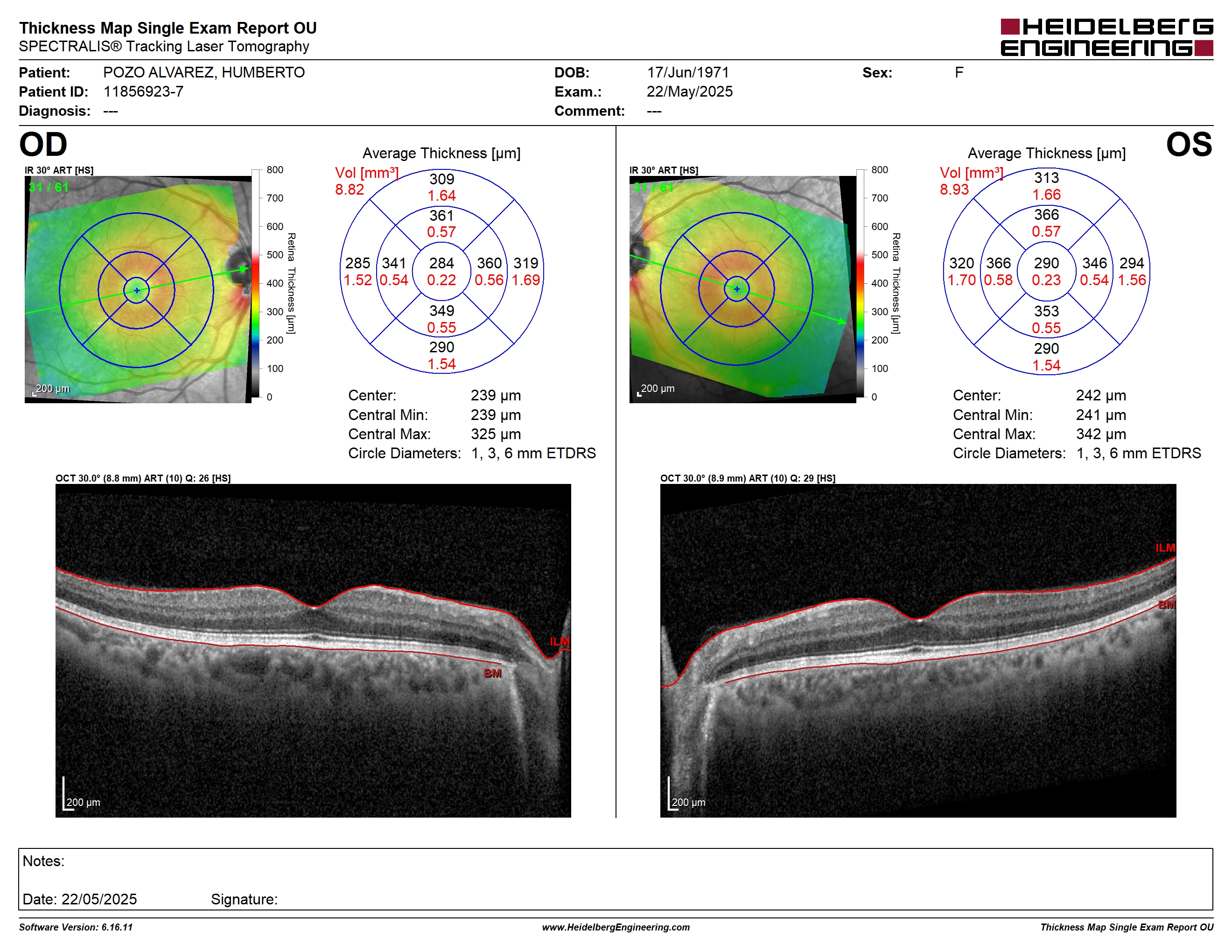Click OD inner superior thickness 361
This screenshot has width=1232, height=952.
click(441, 216)
